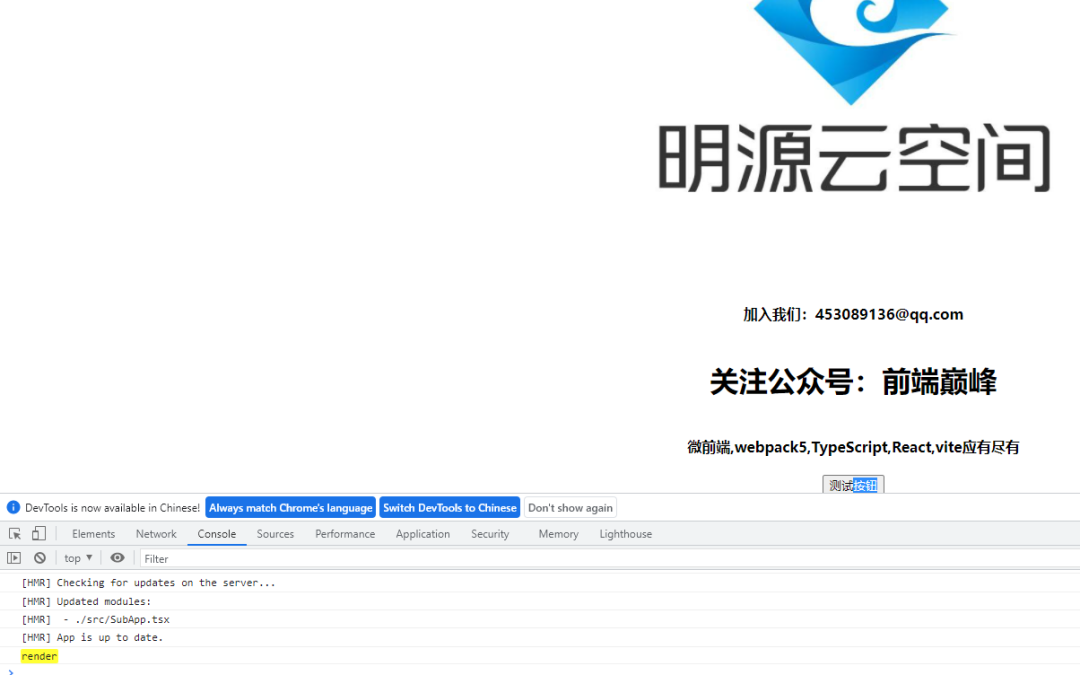
Task: Toggle the device toolbar icon
Action: (x=39, y=534)
